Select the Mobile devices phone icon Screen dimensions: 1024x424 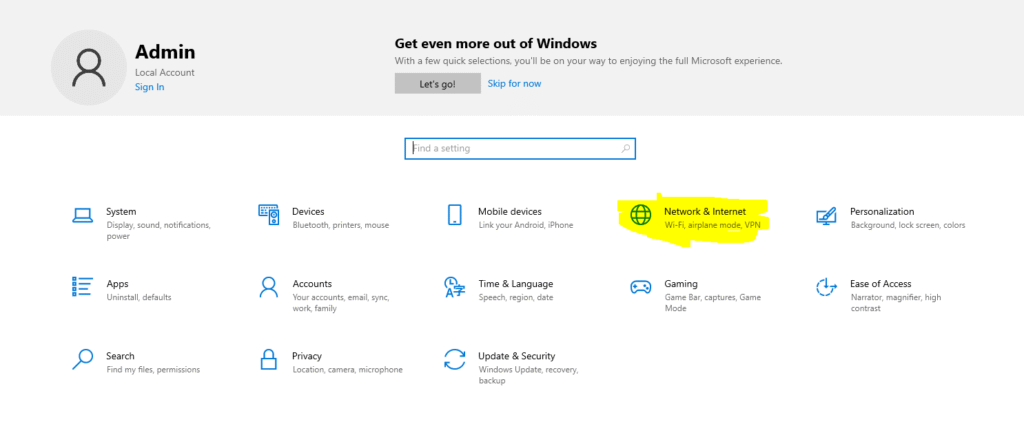coord(454,216)
